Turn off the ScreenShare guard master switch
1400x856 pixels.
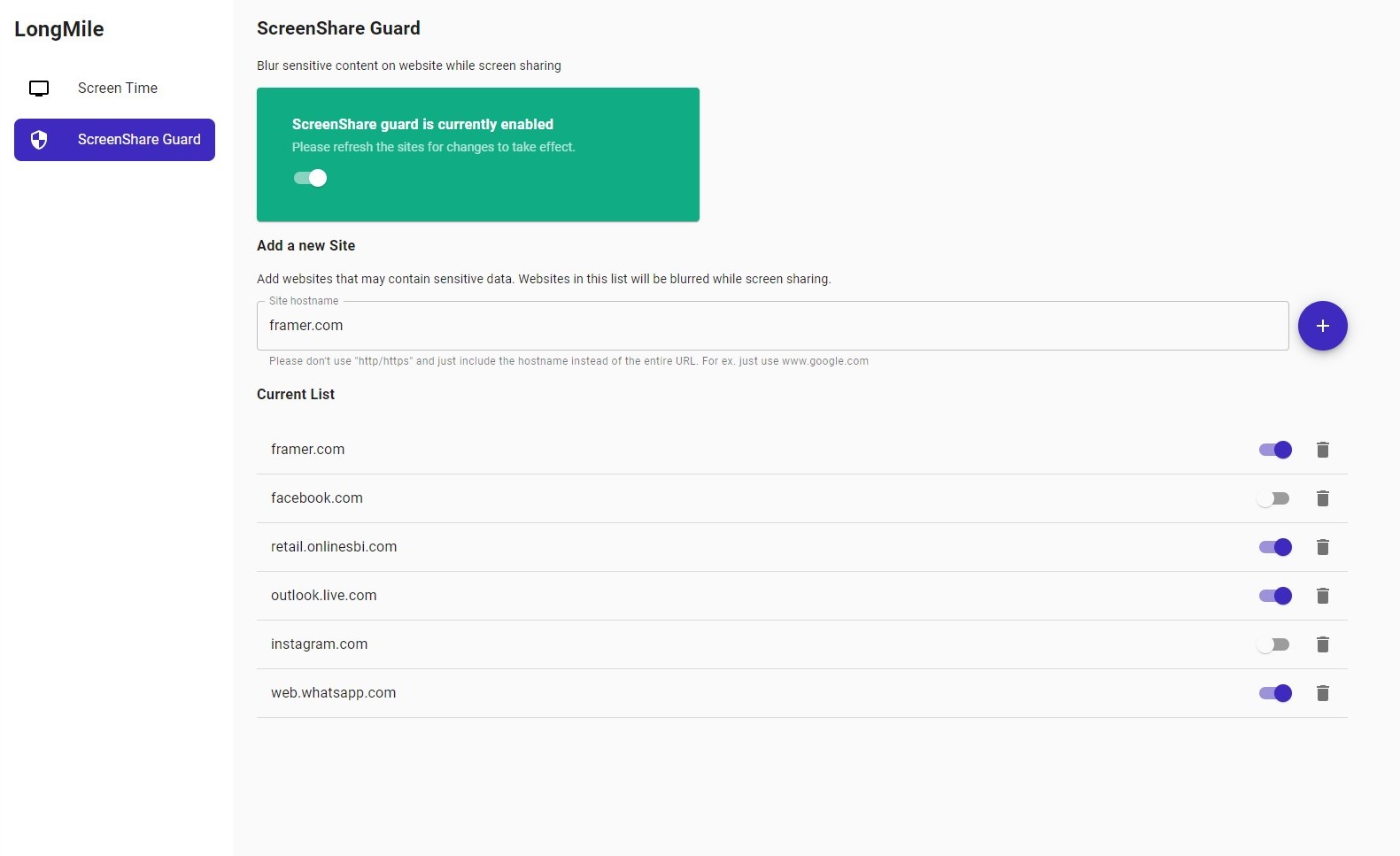click(x=310, y=178)
